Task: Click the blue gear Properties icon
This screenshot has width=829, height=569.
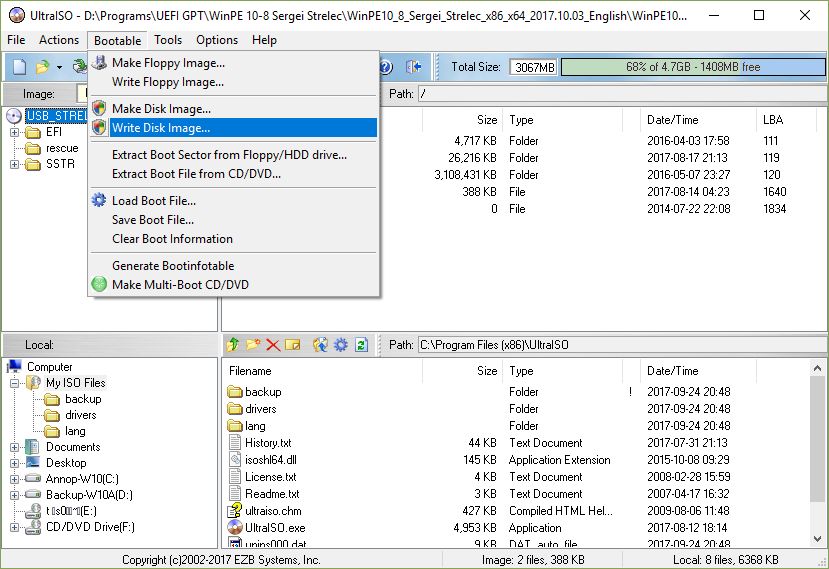Action: coord(341,345)
